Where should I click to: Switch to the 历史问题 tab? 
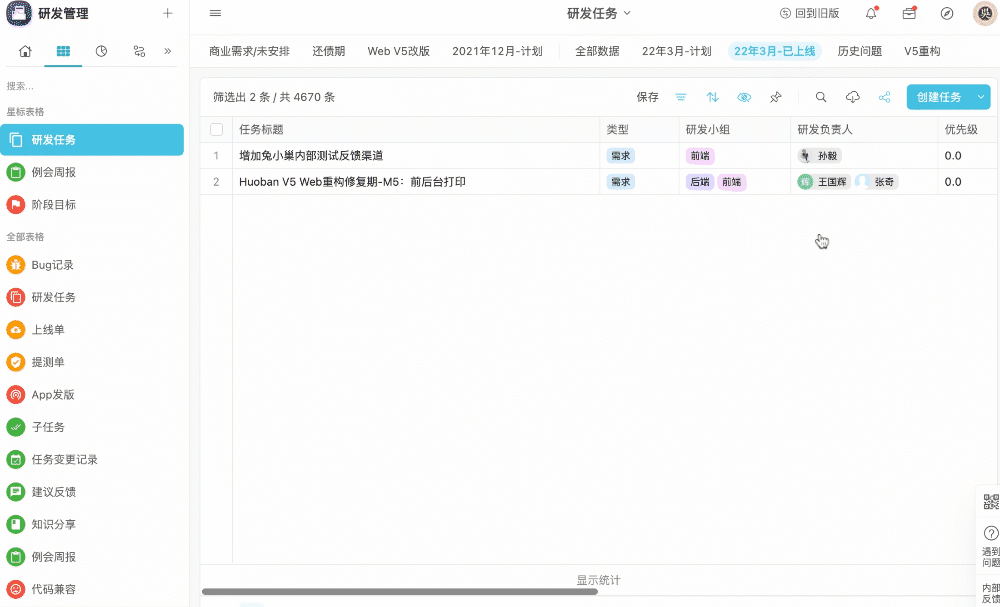click(x=859, y=51)
